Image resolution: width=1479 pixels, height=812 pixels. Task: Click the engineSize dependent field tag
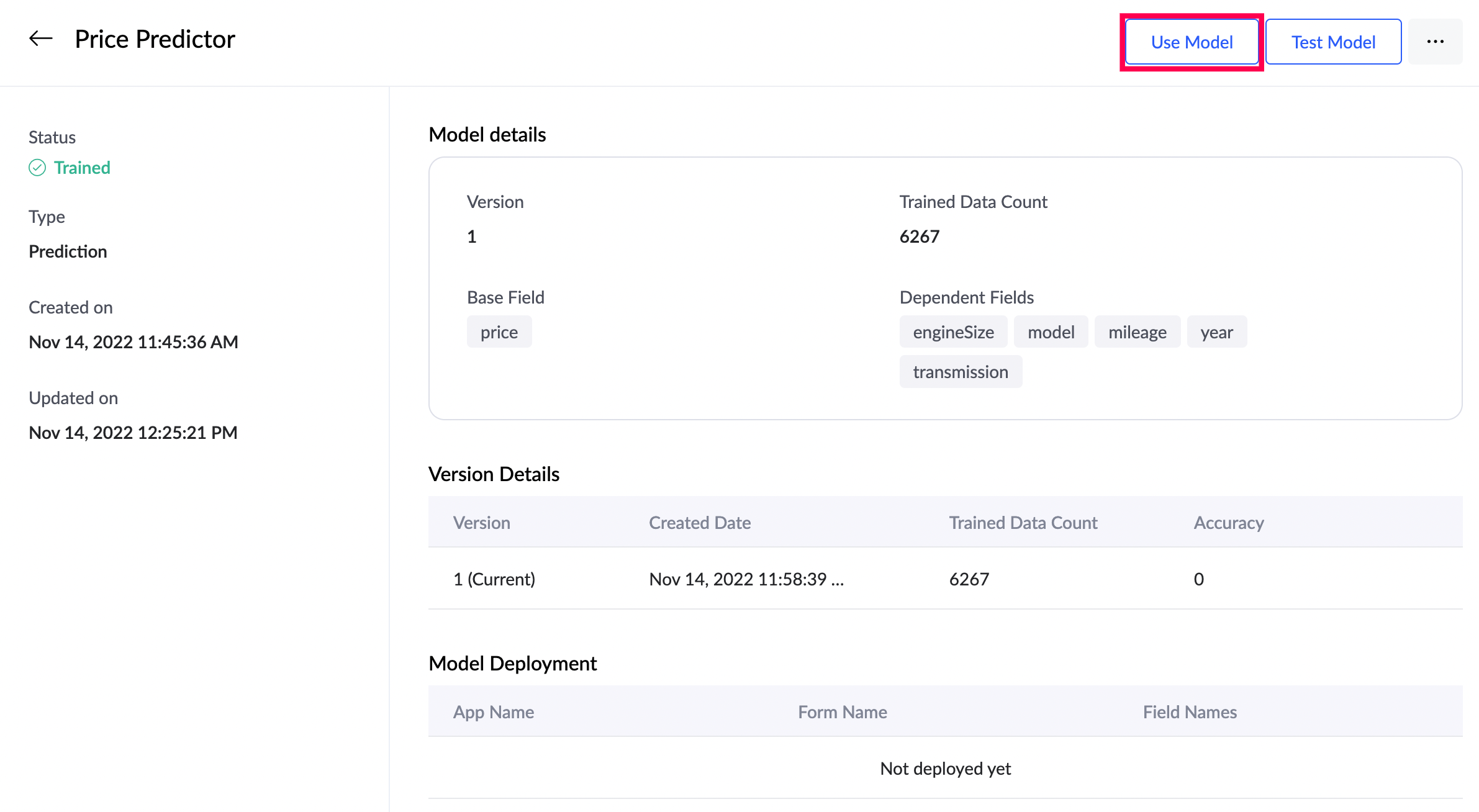click(x=953, y=332)
